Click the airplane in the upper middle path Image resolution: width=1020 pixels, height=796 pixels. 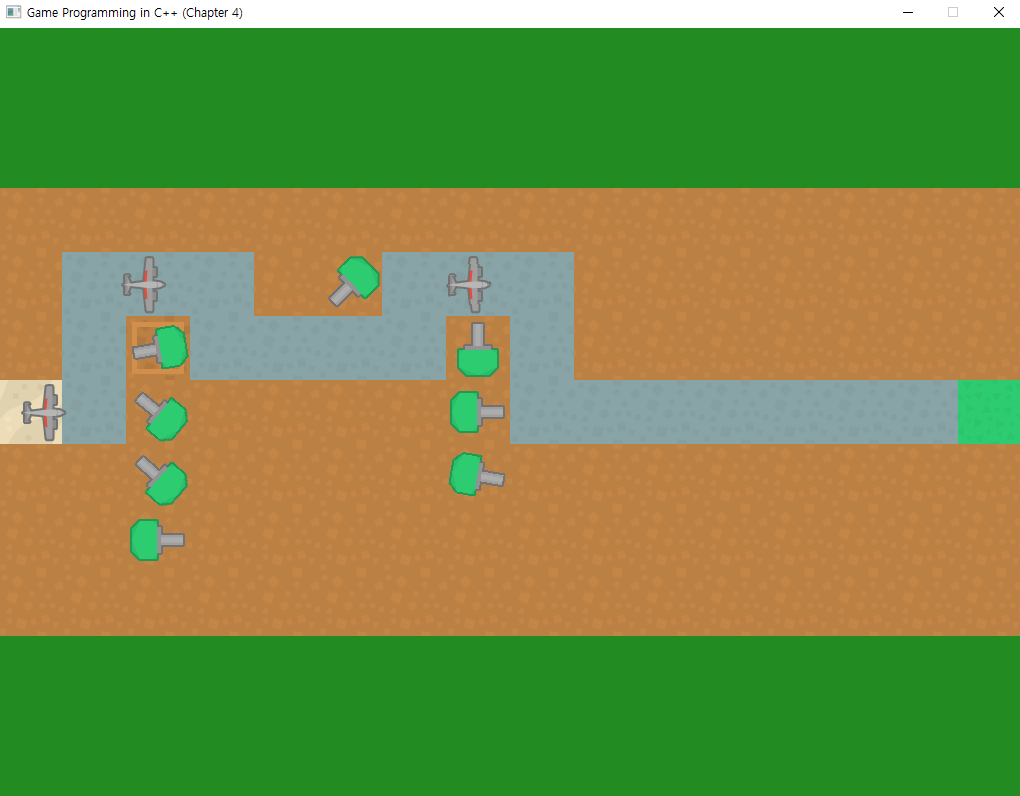[x=468, y=284]
